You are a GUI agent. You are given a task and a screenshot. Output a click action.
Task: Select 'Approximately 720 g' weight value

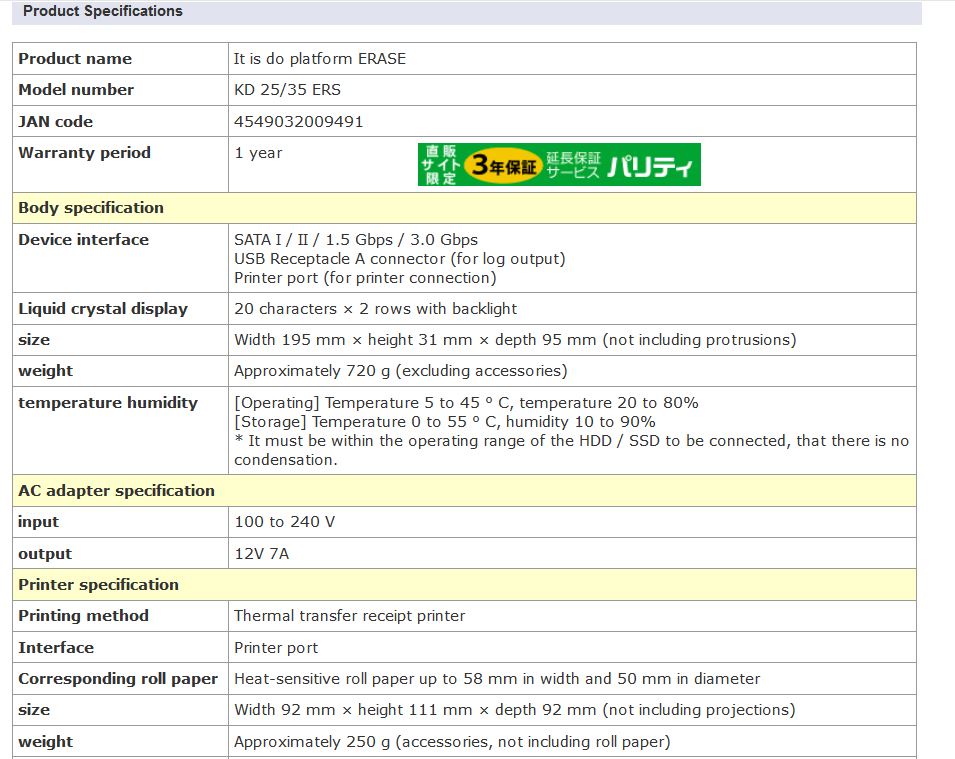tap(400, 371)
